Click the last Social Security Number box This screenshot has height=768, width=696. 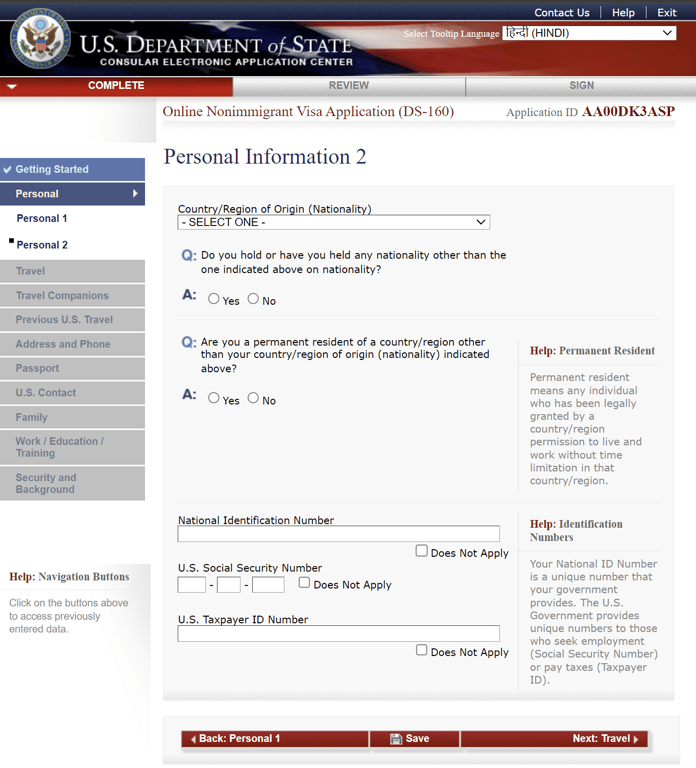tap(268, 585)
